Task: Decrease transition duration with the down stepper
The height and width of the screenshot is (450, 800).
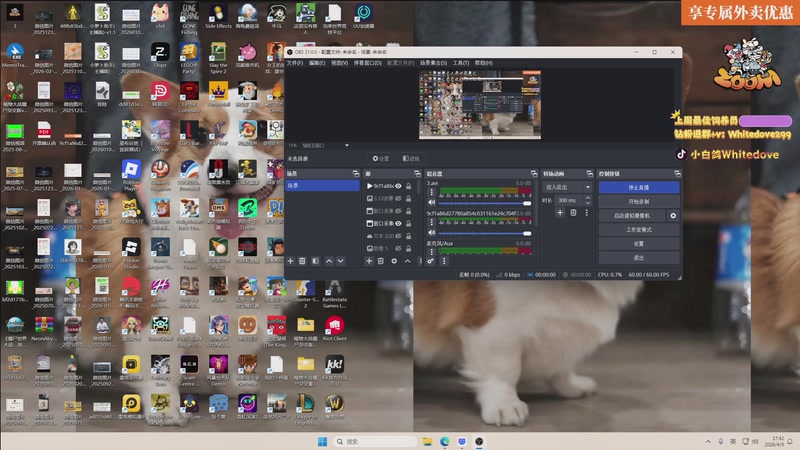Action: click(588, 203)
